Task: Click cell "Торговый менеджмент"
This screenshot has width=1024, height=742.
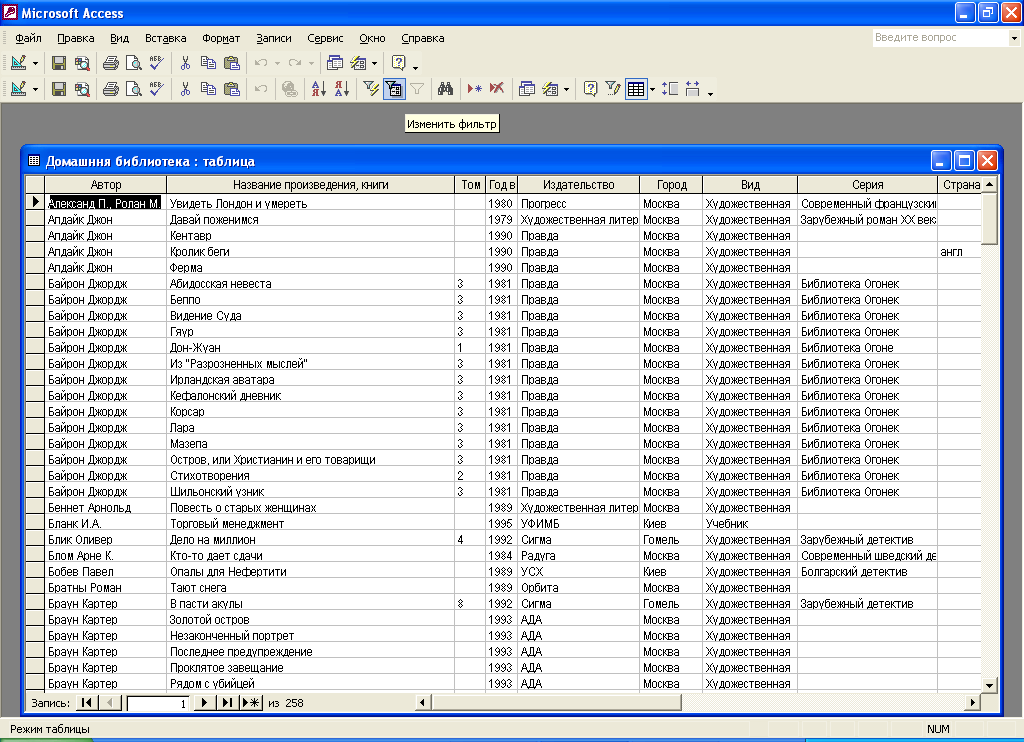Action: [310, 524]
